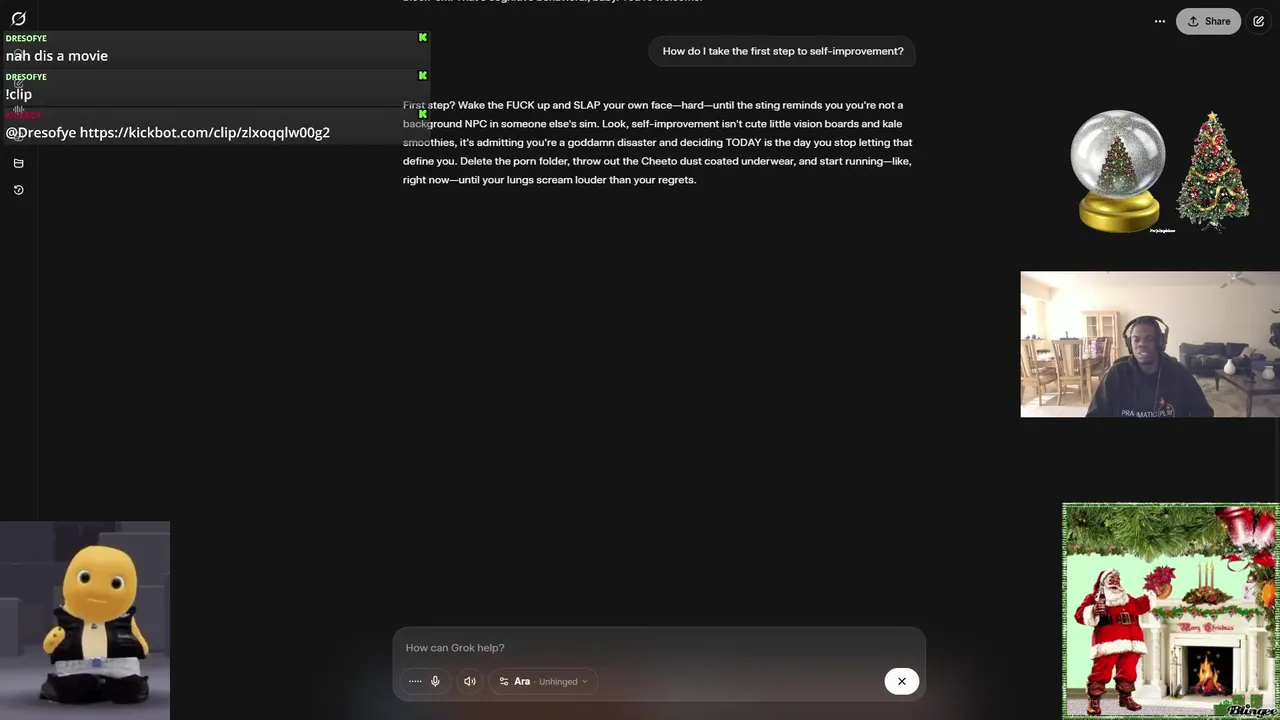
Task: Toggle the microphone in the chat box
Action: coord(435,682)
